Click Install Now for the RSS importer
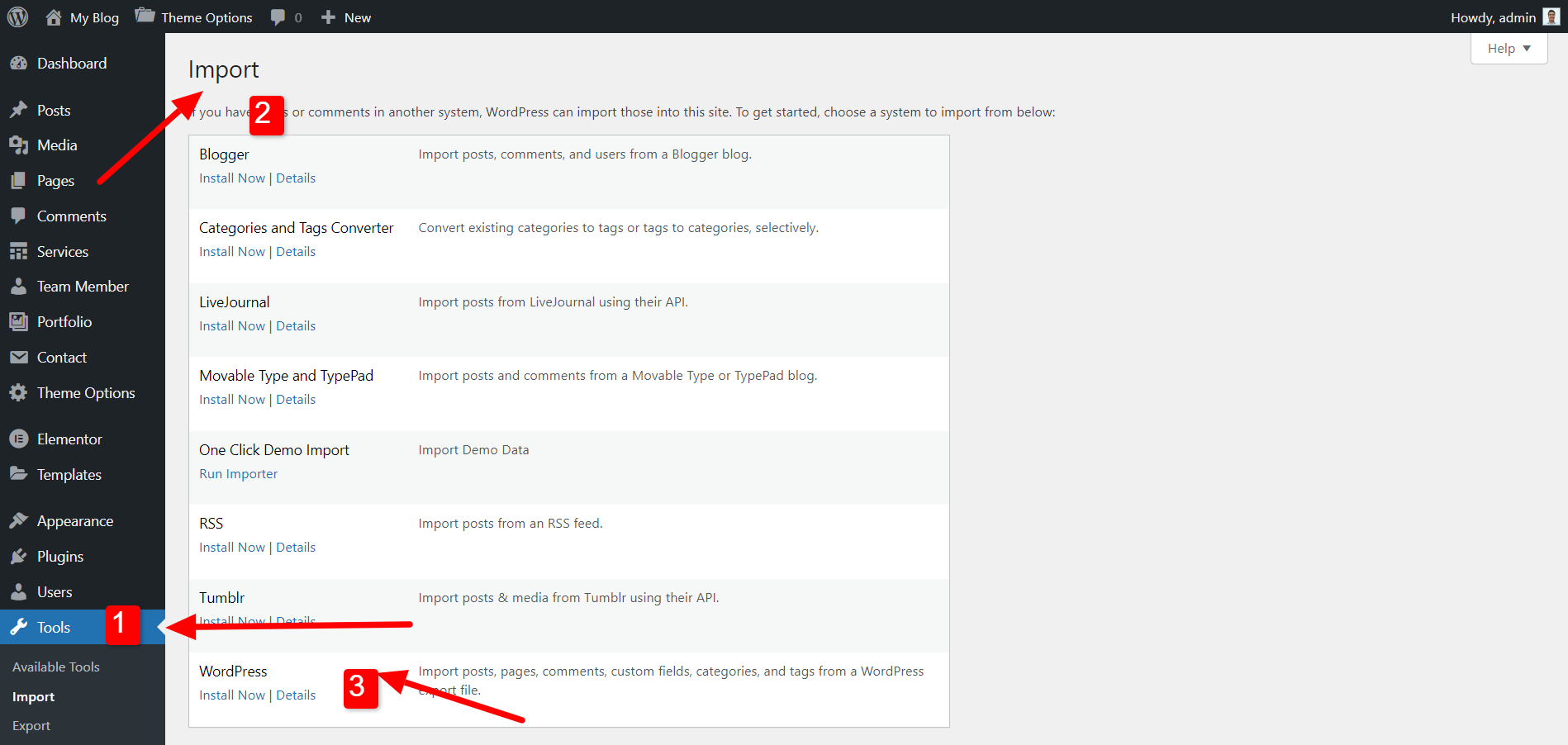1568x745 pixels. click(232, 548)
